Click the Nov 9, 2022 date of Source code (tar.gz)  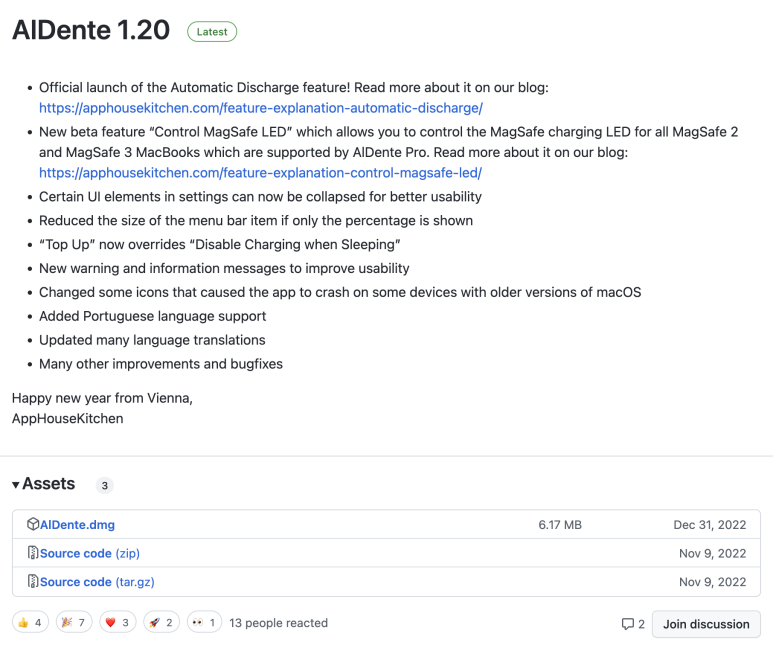pyautogui.click(x=713, y=582)
